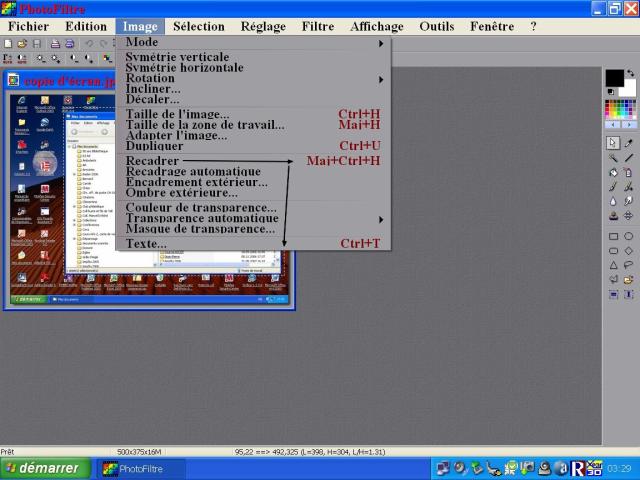Click the red R tray icon
Image resolution: width=640 pixels, height=480 pixels.
[x=577, y=469]
